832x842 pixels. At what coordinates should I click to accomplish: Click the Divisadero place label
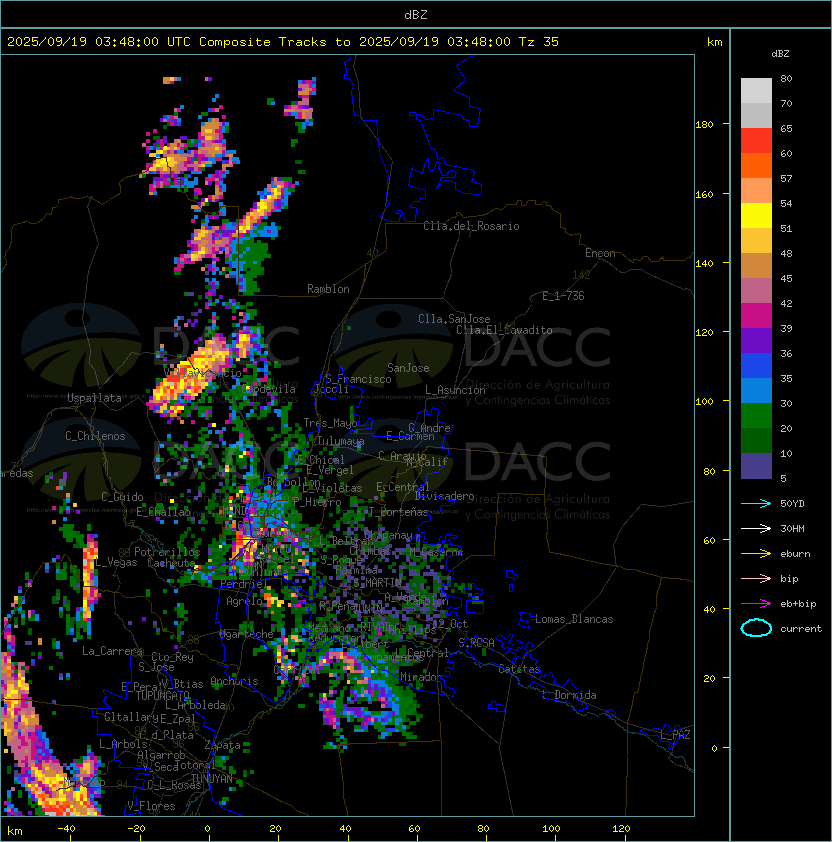pos(445,496)
